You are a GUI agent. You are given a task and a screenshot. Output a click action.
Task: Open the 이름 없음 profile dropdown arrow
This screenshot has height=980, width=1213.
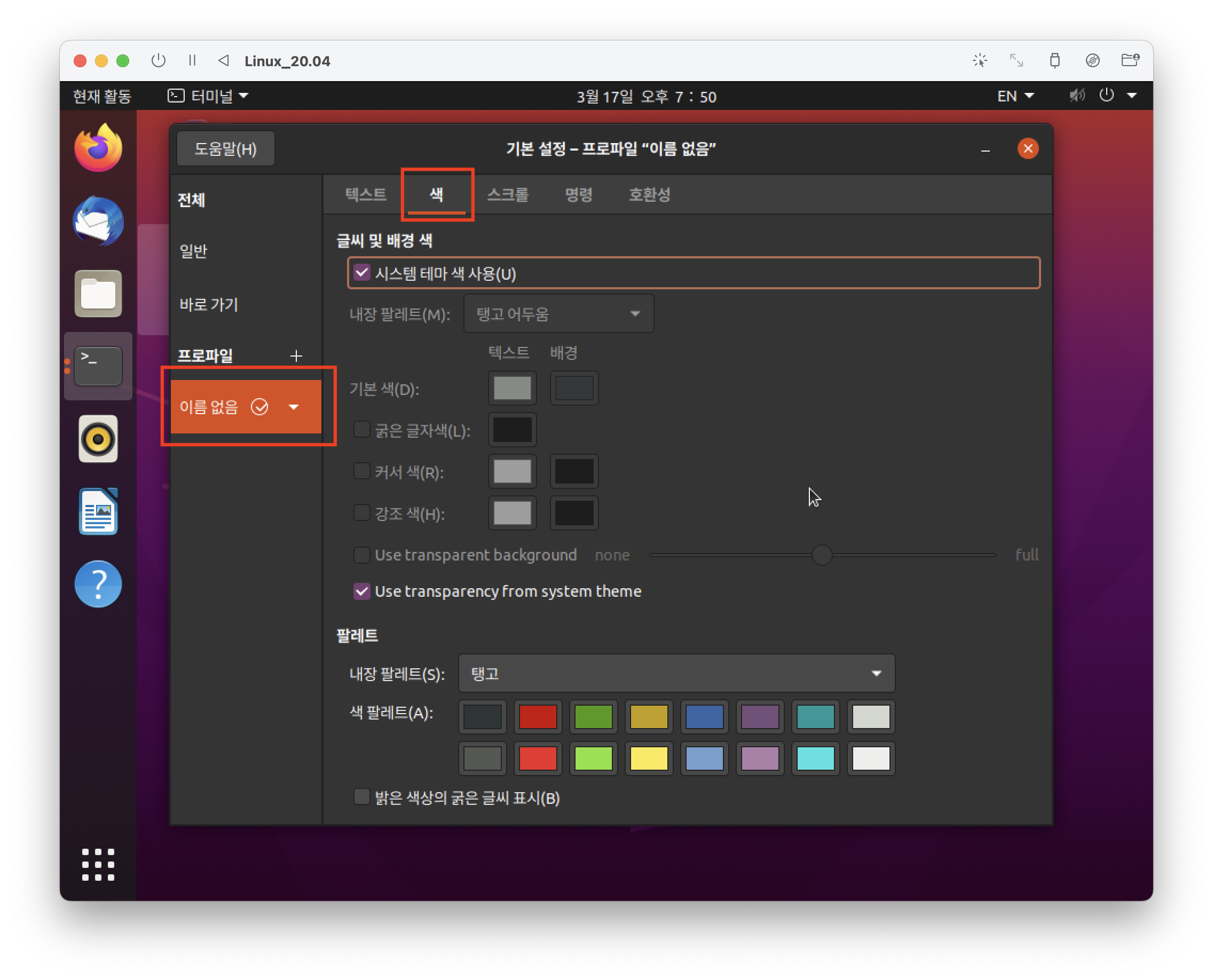click(x=294, y=407)
